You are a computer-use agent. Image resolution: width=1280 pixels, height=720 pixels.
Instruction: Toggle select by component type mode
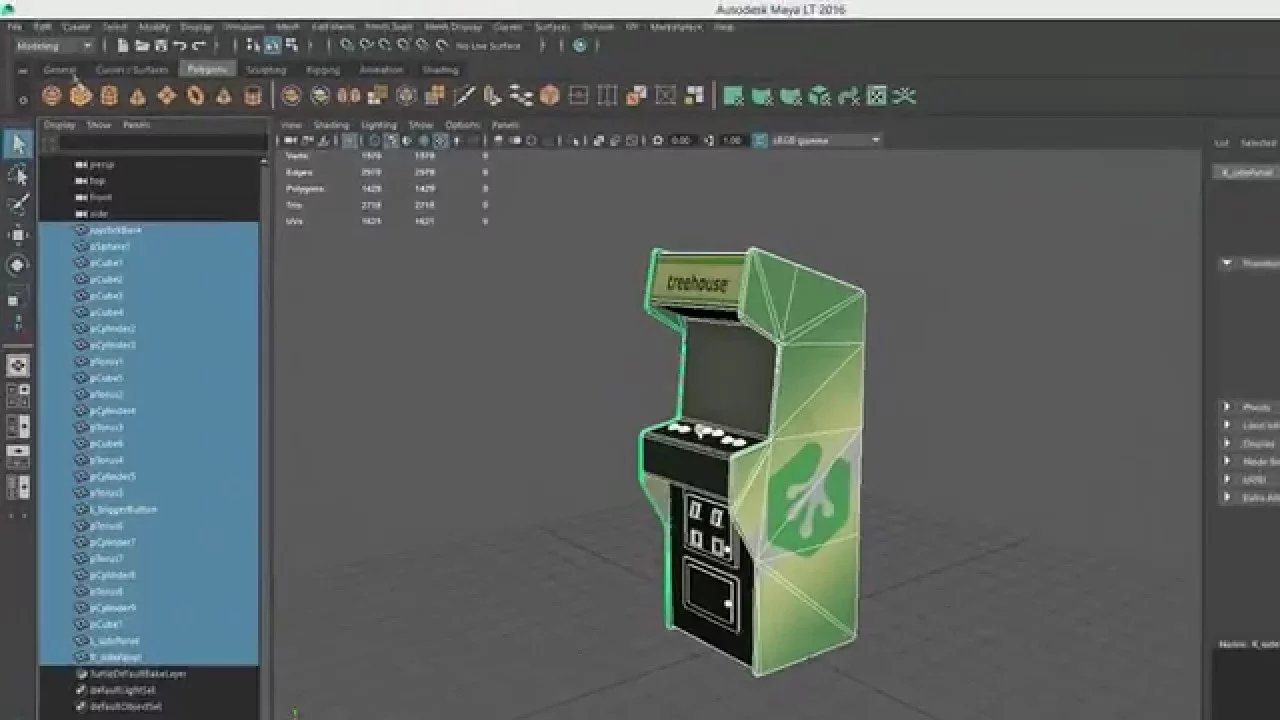(291, 45)
